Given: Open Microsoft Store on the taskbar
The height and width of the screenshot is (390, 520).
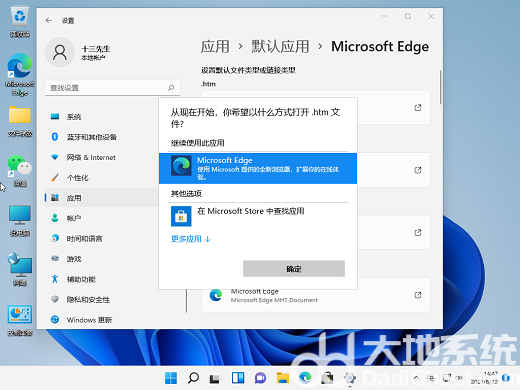Looking at the screenshot, I should (x=327, y=378).
